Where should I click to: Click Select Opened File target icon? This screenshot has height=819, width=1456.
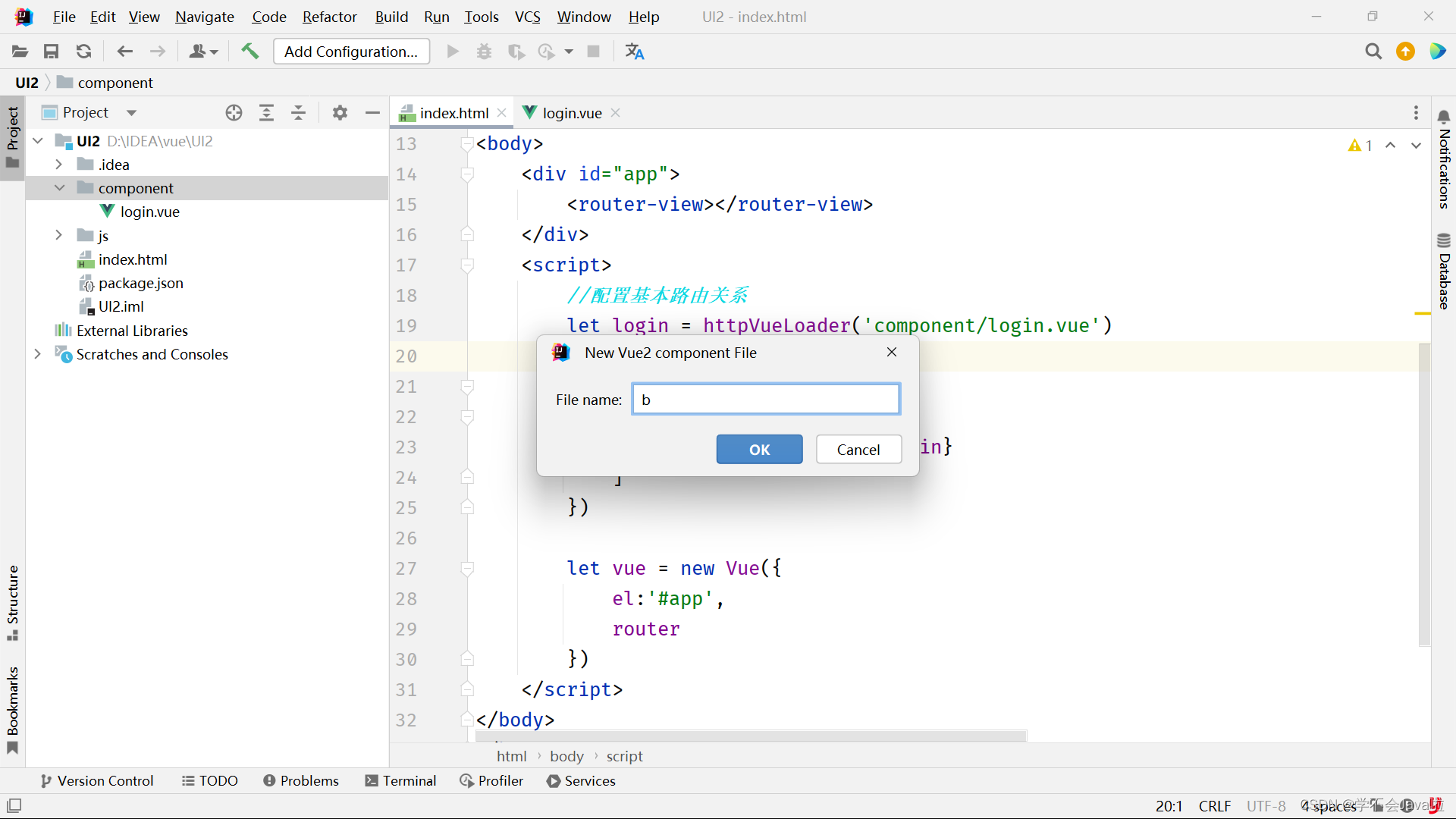click(x=234, y=113)
